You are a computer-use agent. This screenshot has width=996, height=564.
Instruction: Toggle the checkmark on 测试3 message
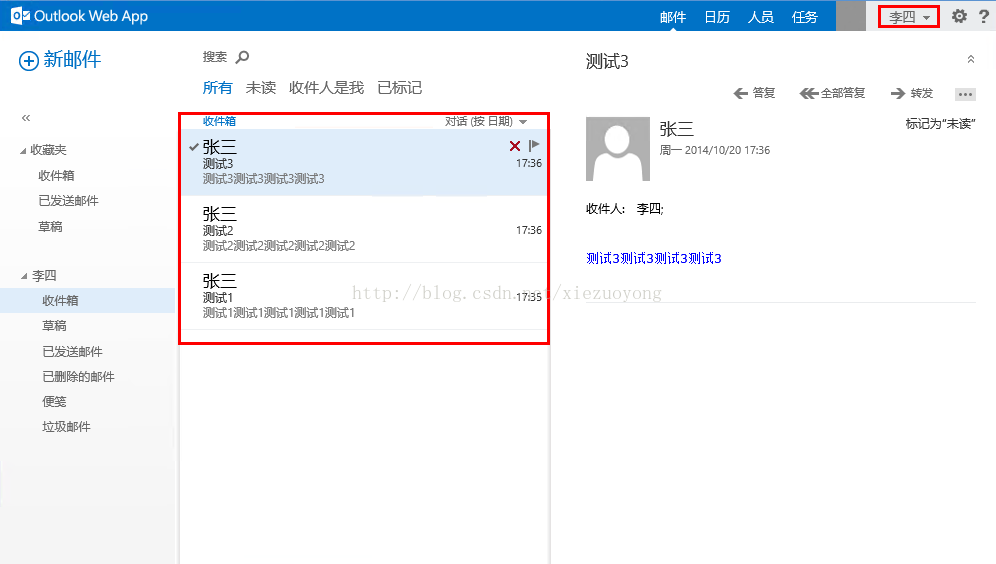194,147
